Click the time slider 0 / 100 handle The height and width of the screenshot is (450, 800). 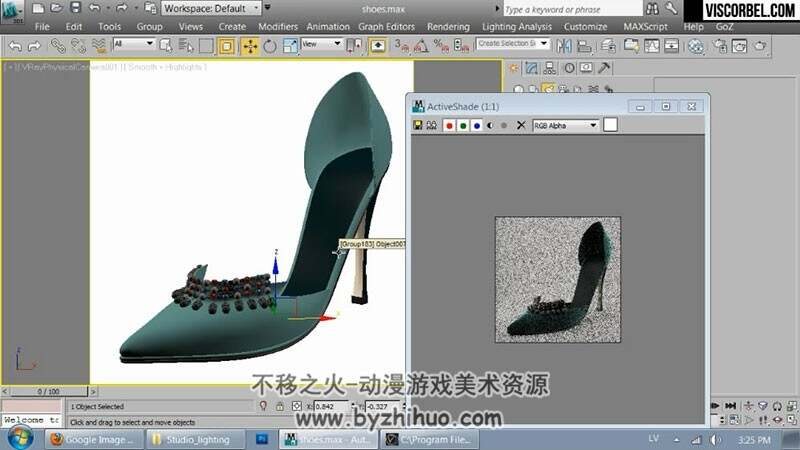48,391
